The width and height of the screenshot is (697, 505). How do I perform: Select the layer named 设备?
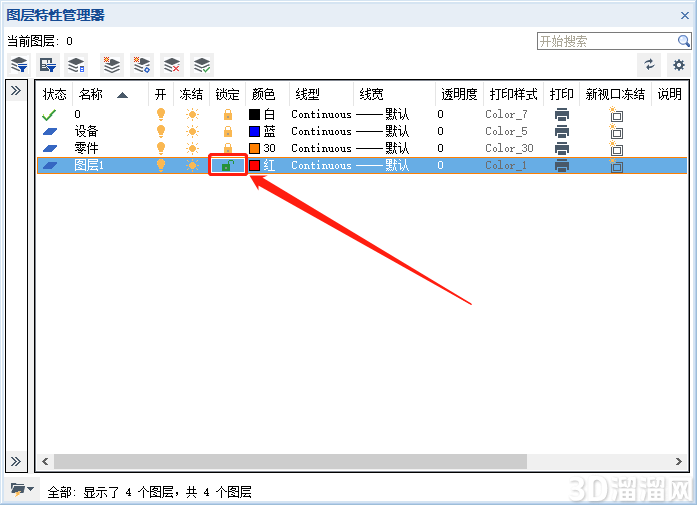[x=86, y=131]
